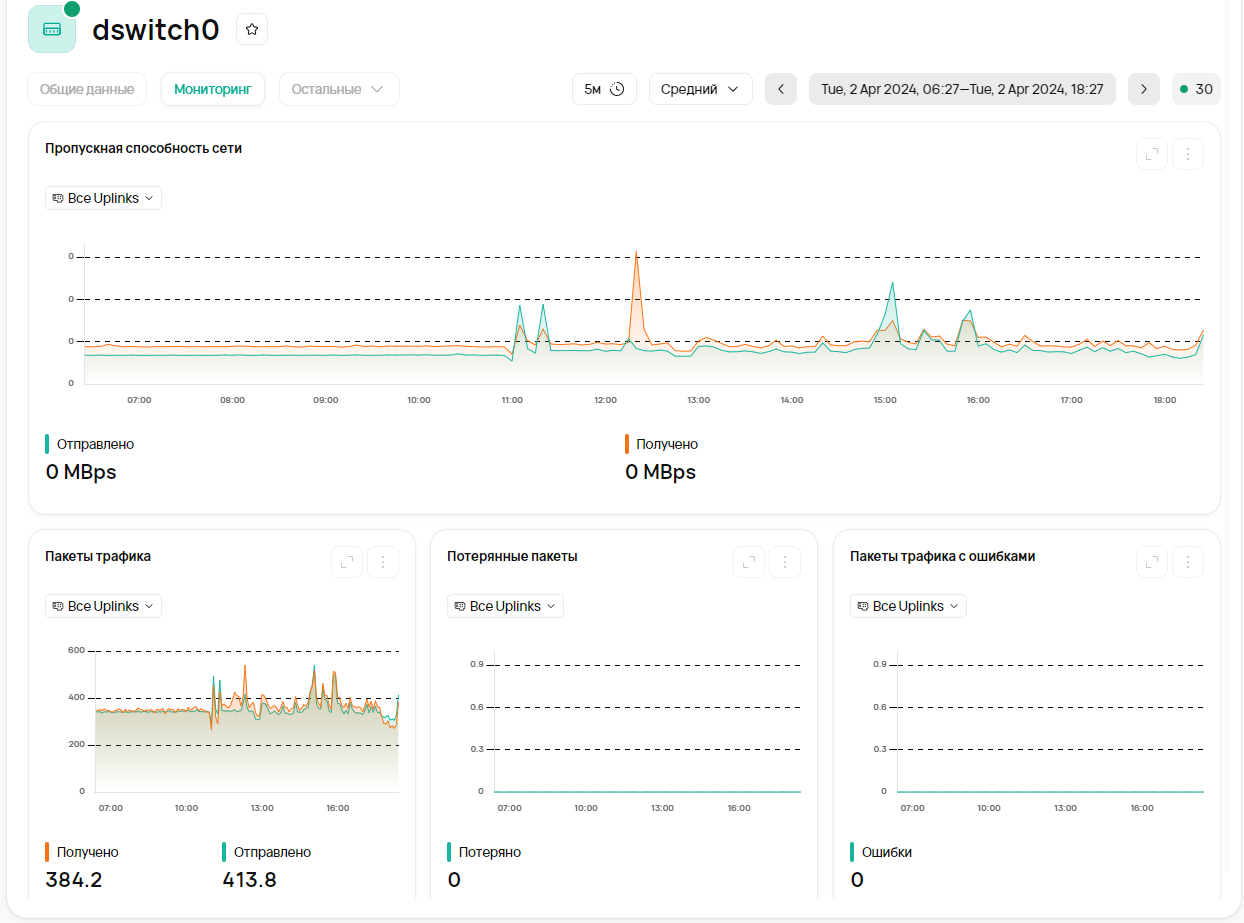
Task: Open Все Uplinks dropdown in throughput panel
Action: point(103,198)
